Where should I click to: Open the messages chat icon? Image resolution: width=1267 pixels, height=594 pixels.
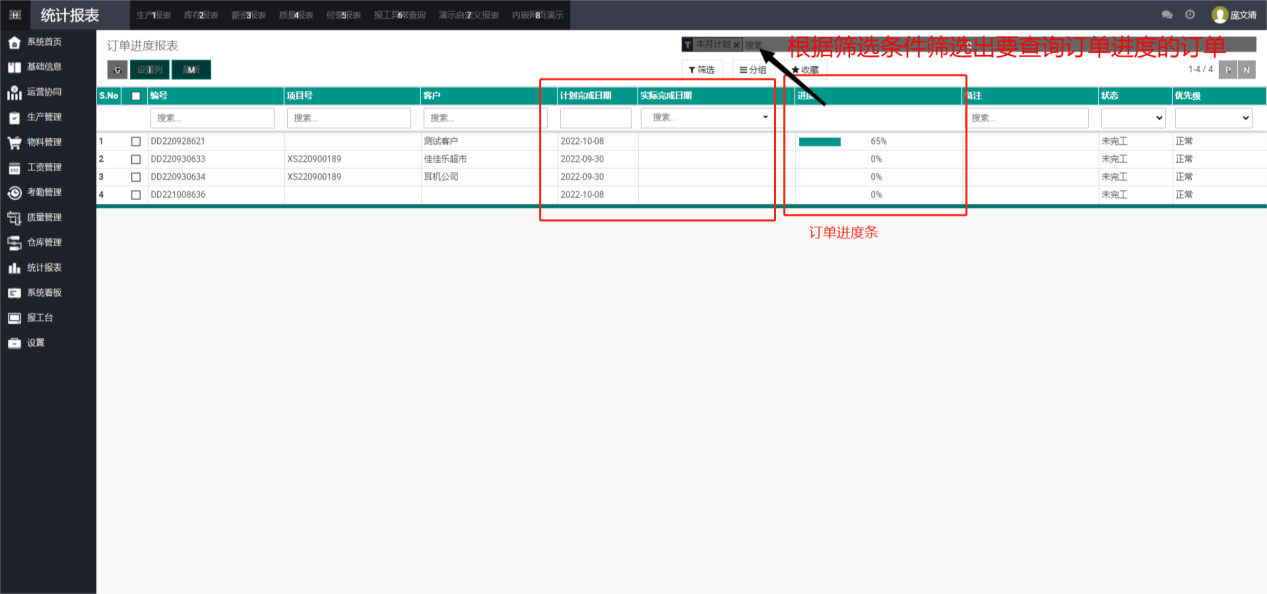click(1167, 15)
